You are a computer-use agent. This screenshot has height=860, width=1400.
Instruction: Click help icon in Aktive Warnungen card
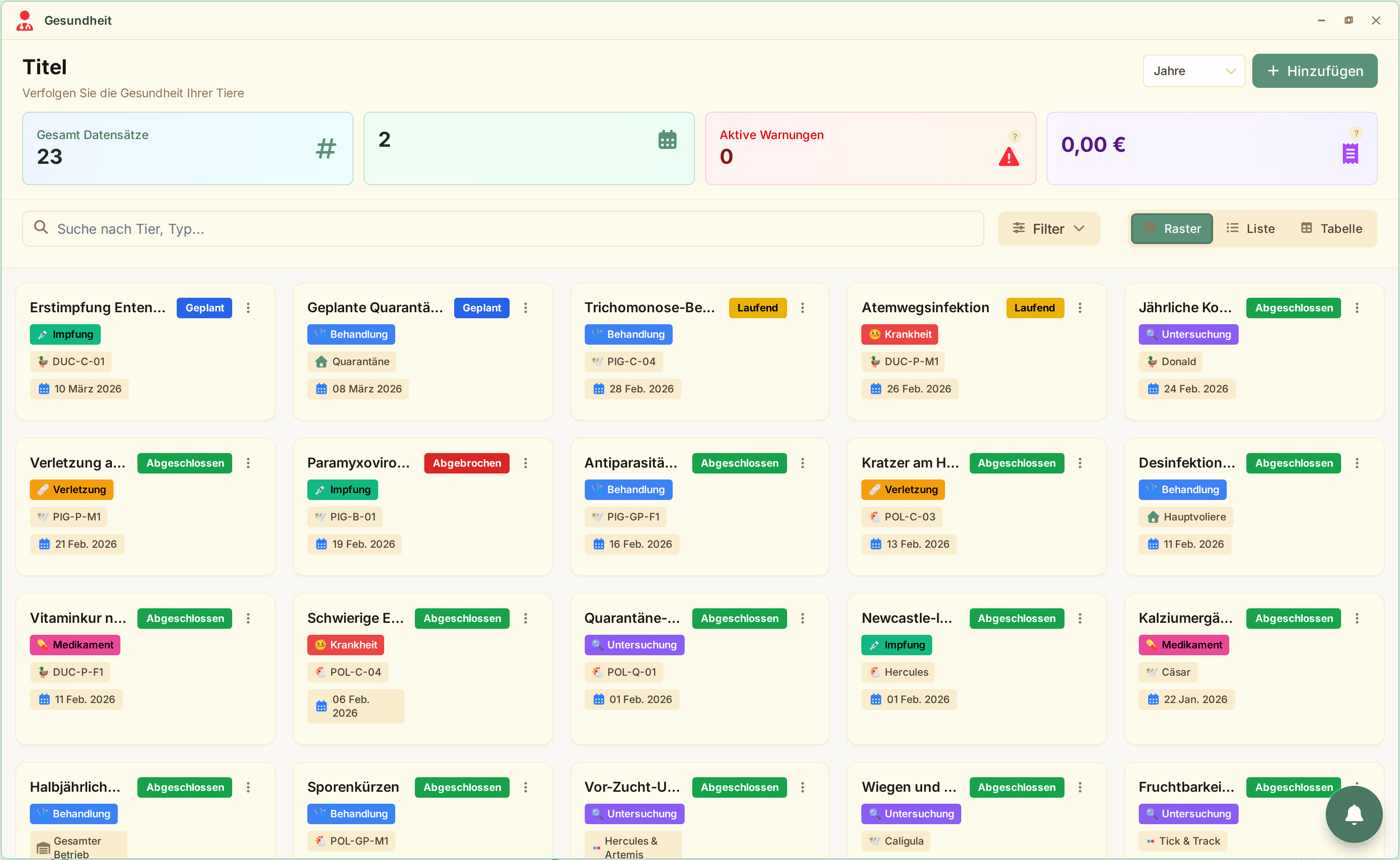[x=1014, y=137]
